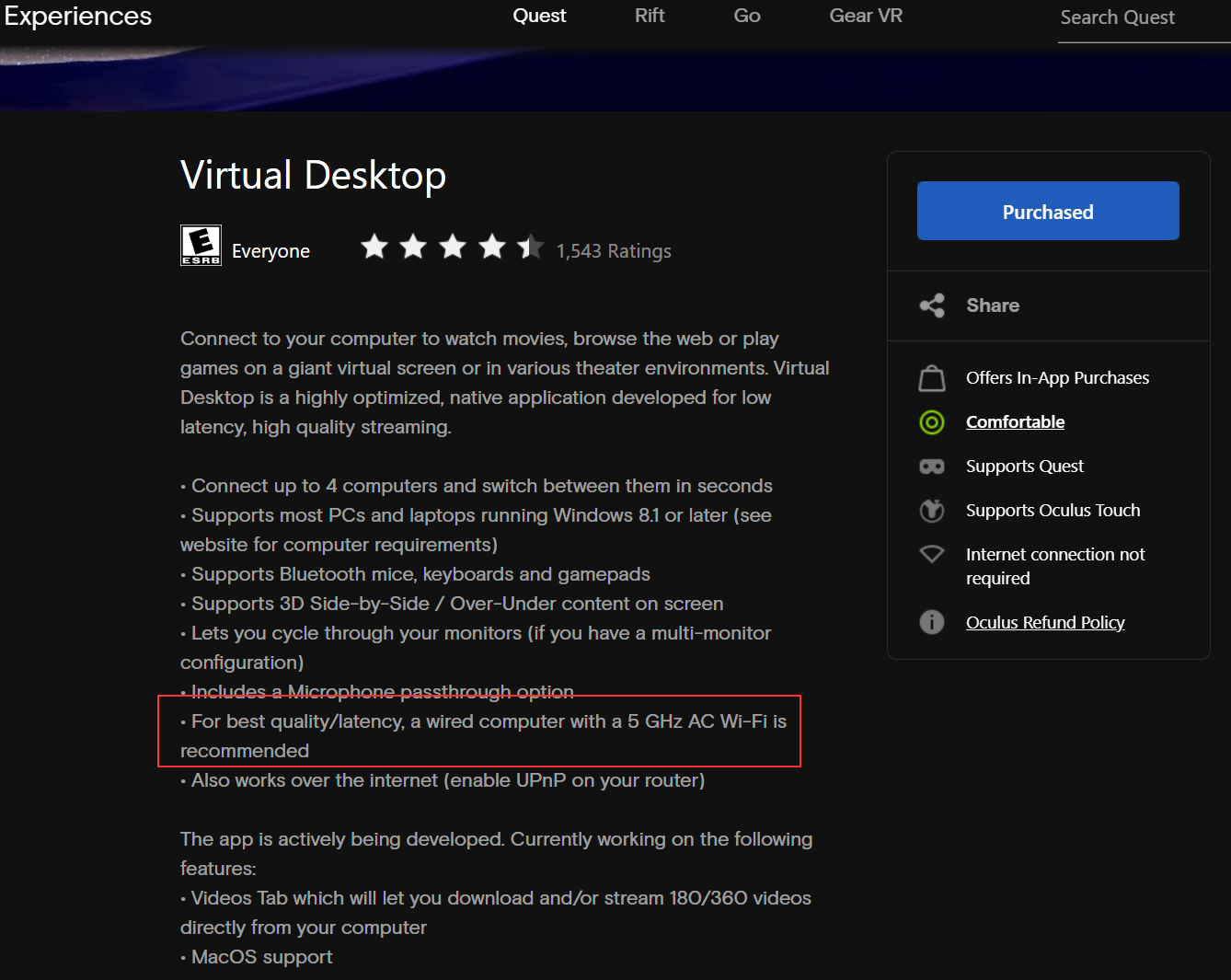Click the 'Includes a Microphone passthrough option' line
The height and width of the screenshot is (980, 1231).
[377, 691]
